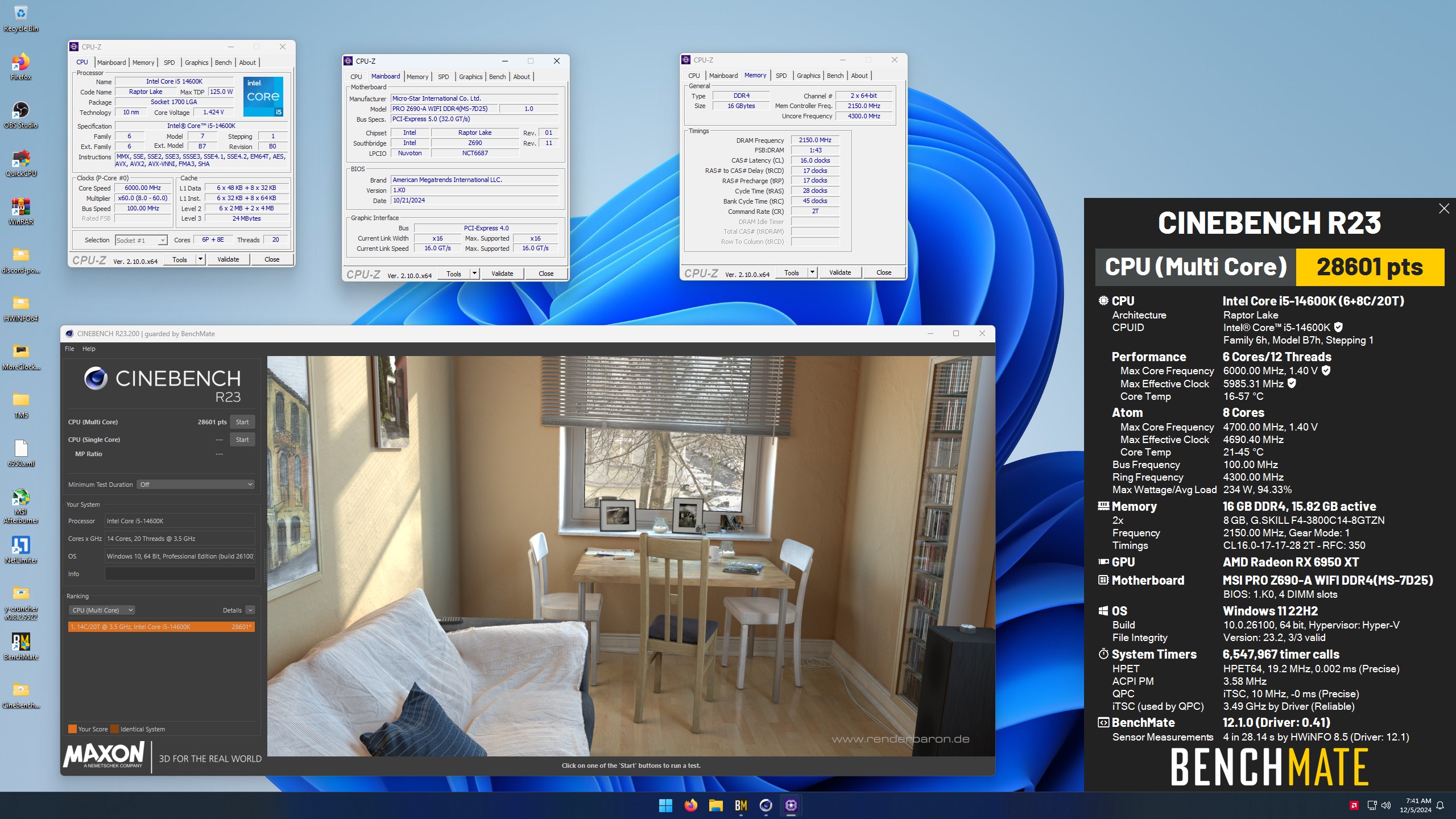Viewport: 1456px width, 819px height.
Task: Open Windows Start menu in taskbar
Action: (665, 805)
